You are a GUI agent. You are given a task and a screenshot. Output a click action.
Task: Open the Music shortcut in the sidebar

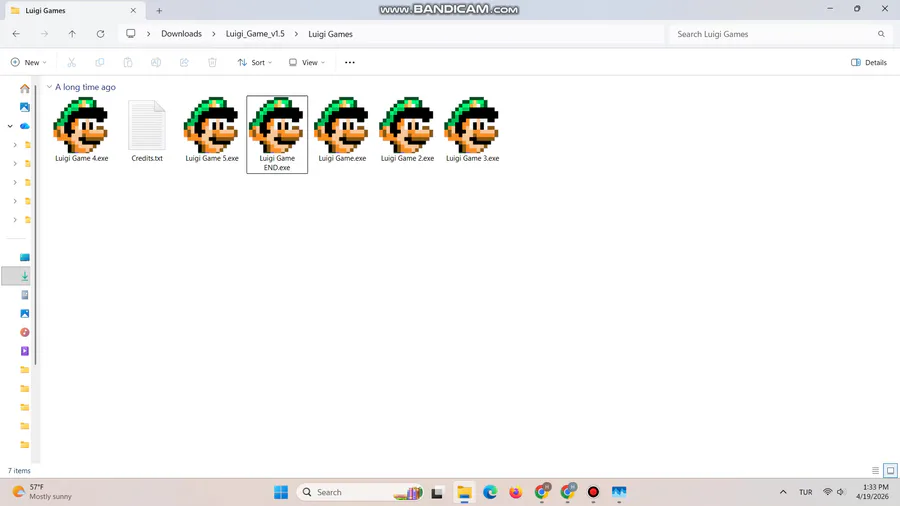[25, 332]
